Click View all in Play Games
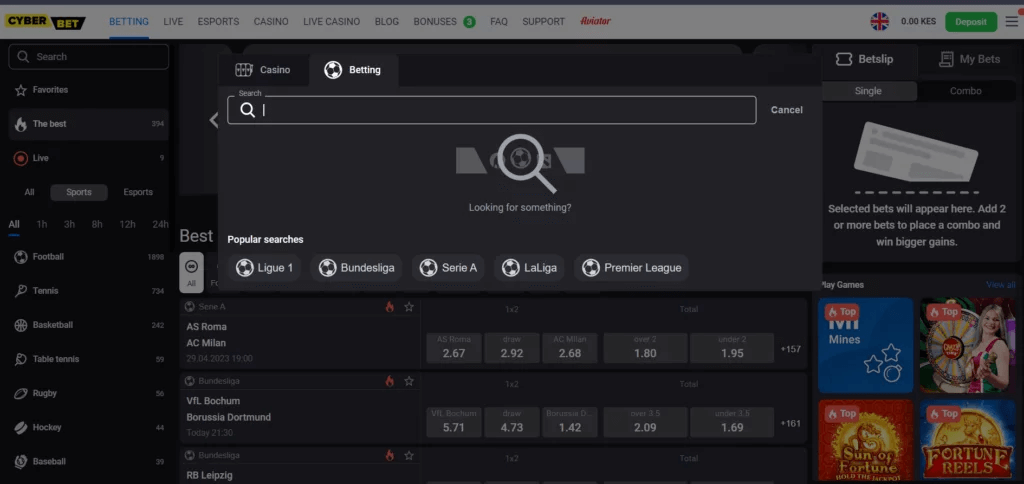 click(x=1000, y=285)
